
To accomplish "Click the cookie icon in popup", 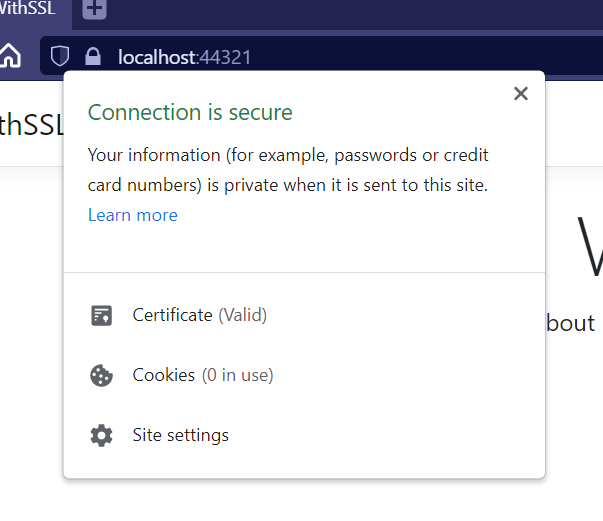I will 102,375.
